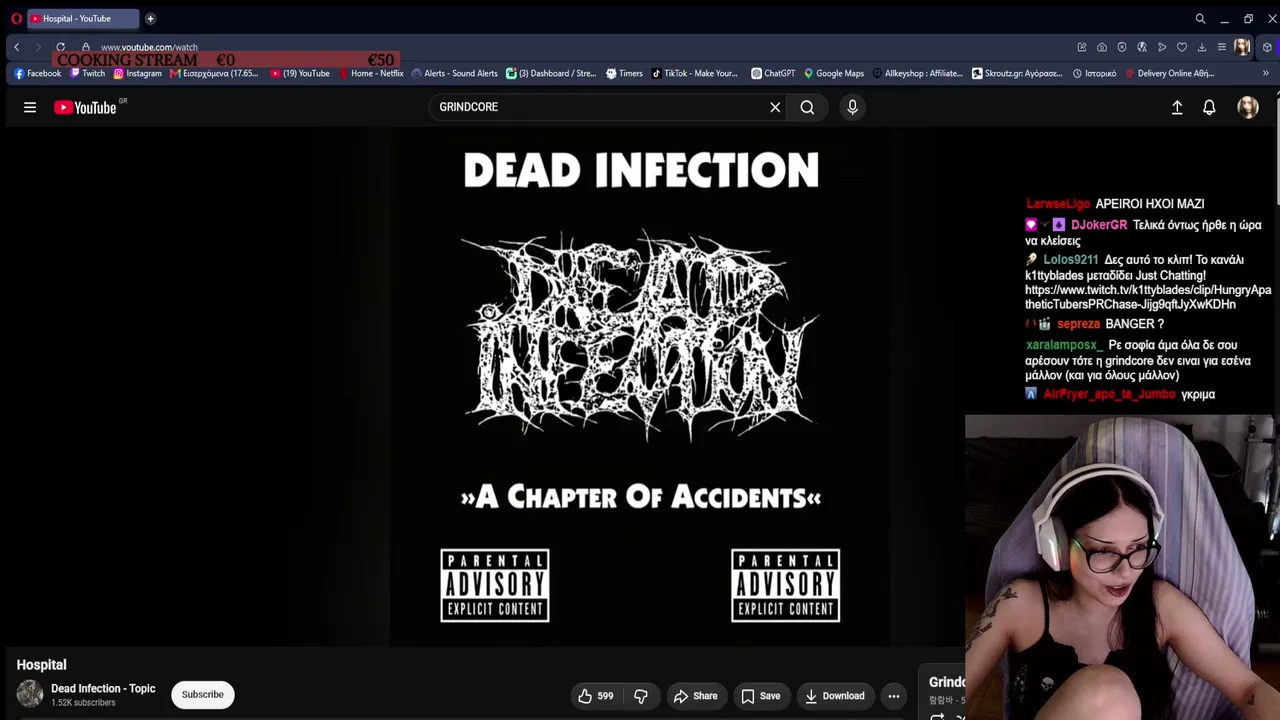
Task: Open a new browser tab
Action: pyautogui.click(x=150, y=18)
